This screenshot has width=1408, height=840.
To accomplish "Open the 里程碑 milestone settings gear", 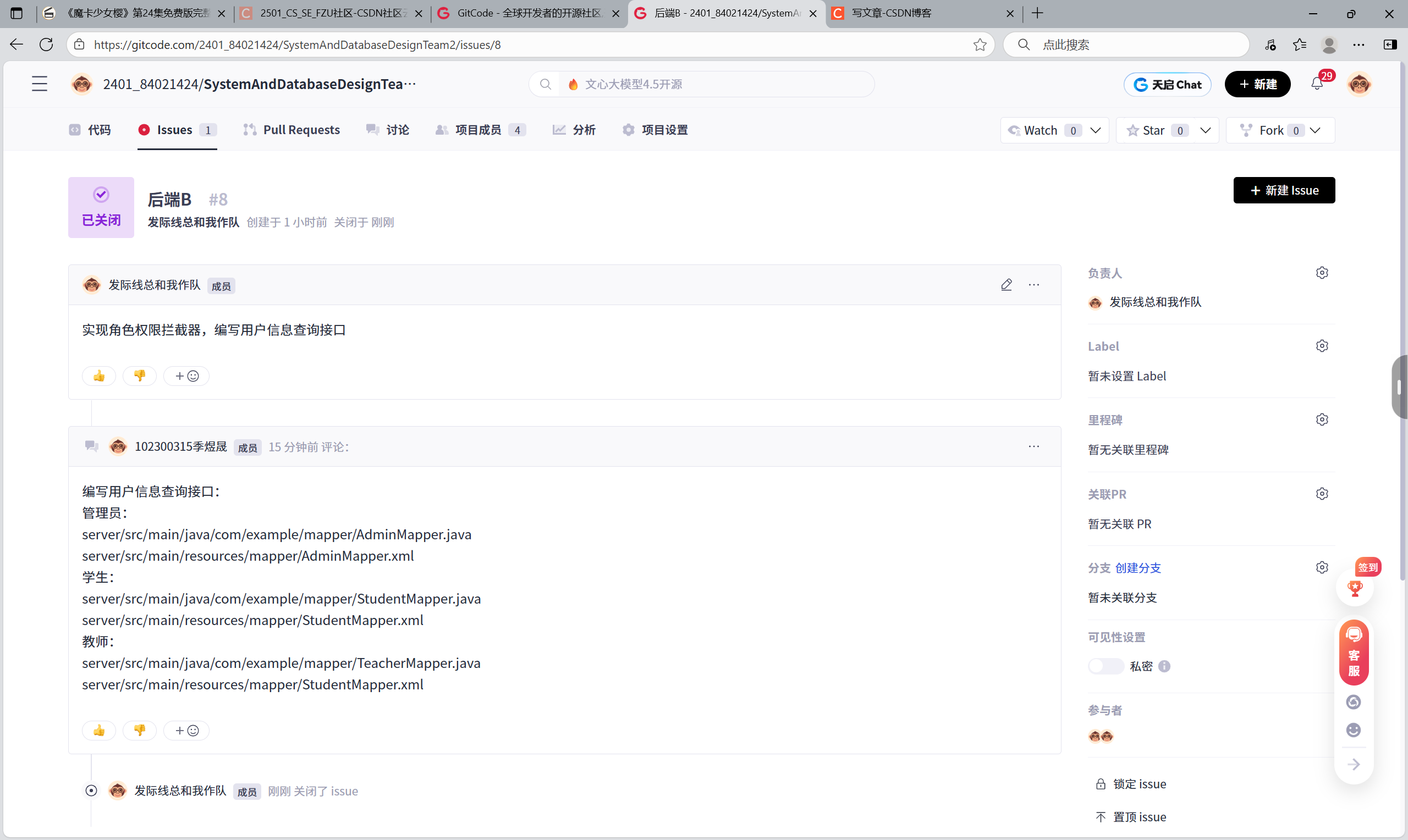I will point(1322,419).
